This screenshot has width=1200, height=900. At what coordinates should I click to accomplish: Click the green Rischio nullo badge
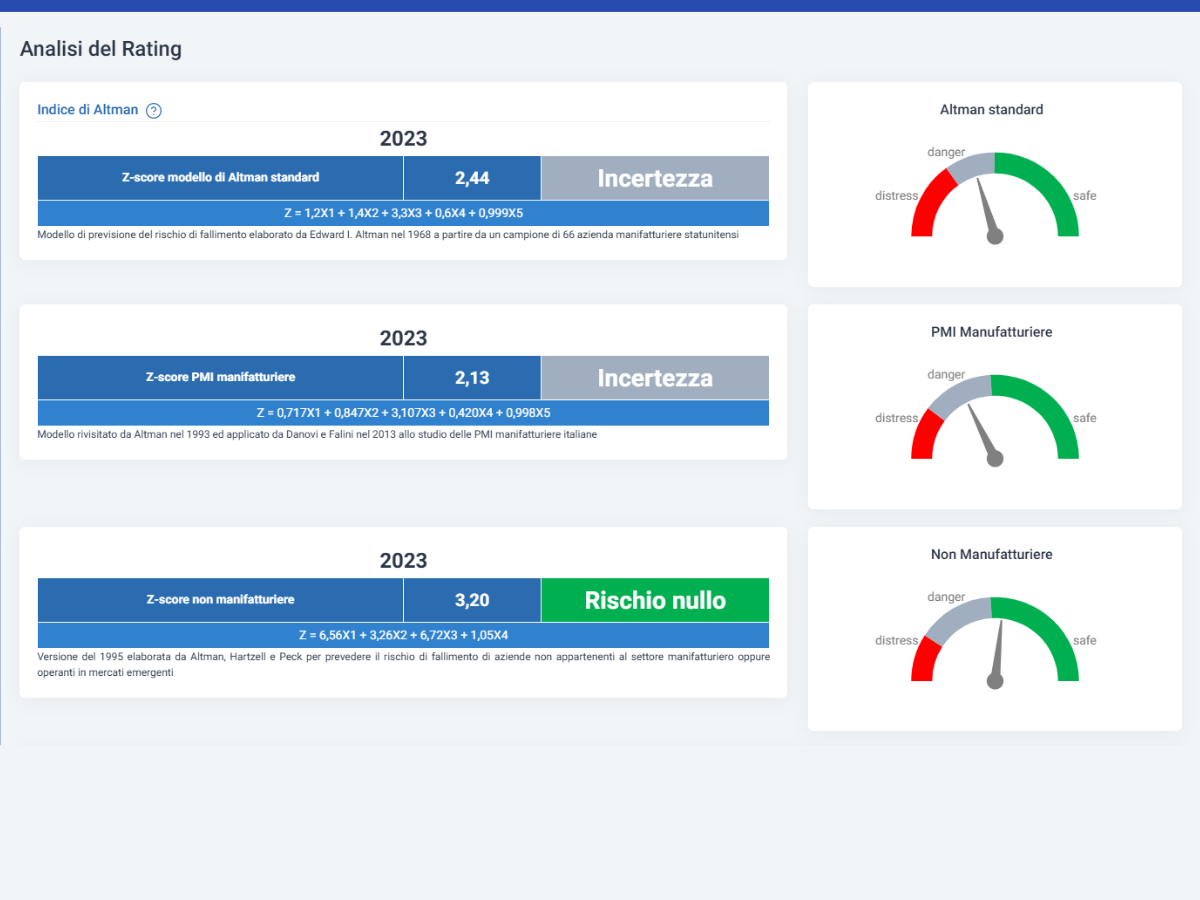click(655, 600)
